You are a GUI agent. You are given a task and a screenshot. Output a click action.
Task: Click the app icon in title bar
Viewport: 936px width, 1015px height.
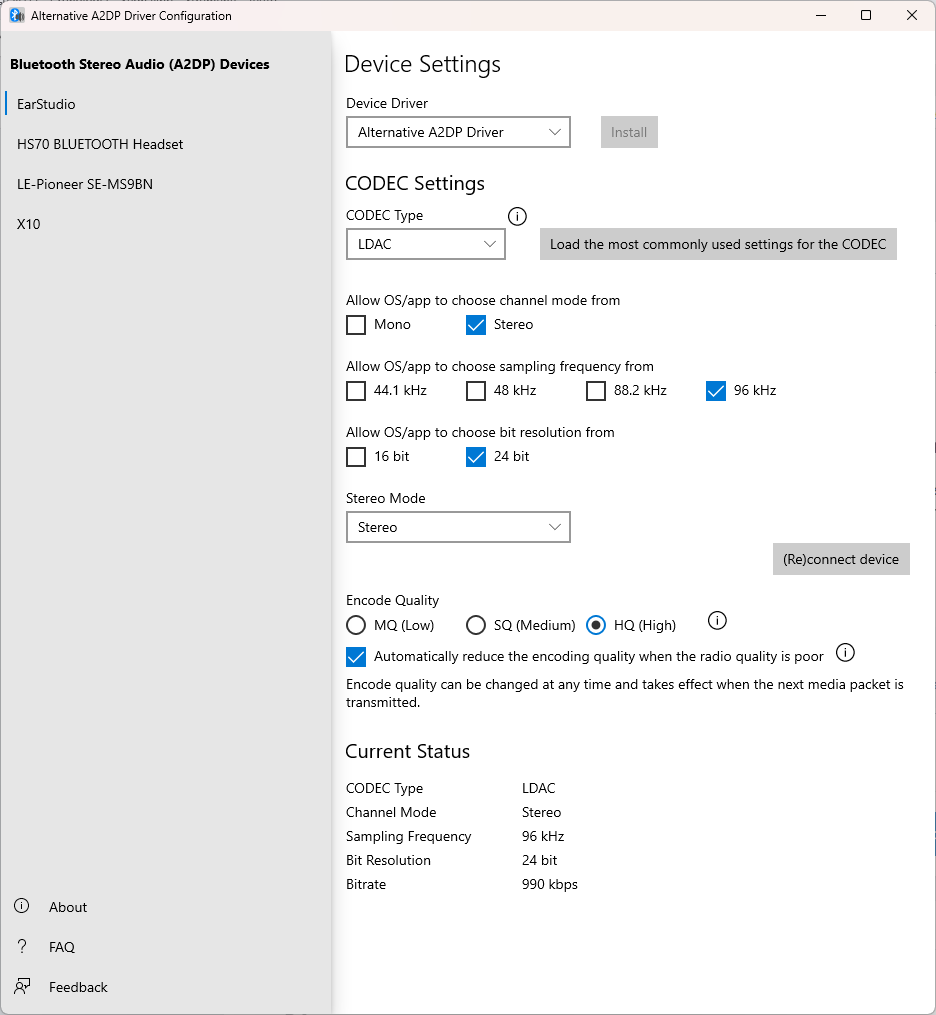pyautogui.click(x=17, y=16)
